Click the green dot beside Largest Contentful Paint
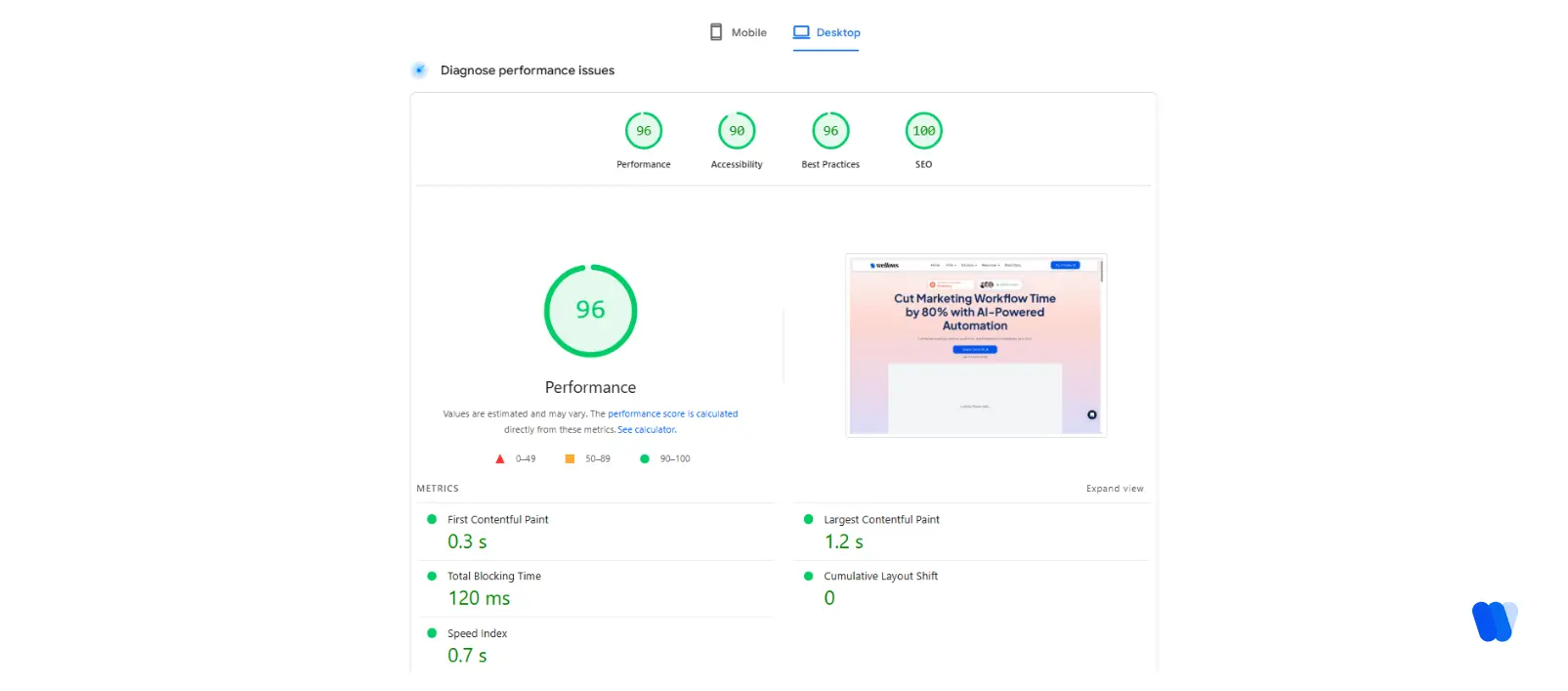Viewport: 1568px width, 691px height. 808,519
